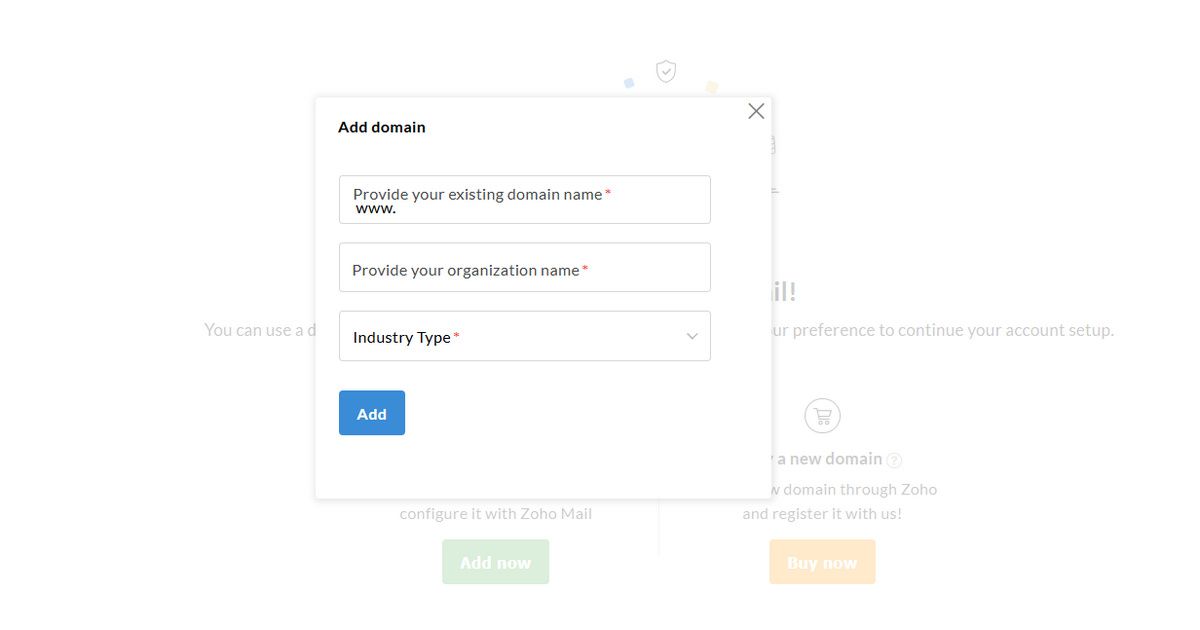Click the 'and register it with us!' text
Image resolution: width=1200 pixels, height=630 pixels.
pyautogui.click(x=822, y=514)
